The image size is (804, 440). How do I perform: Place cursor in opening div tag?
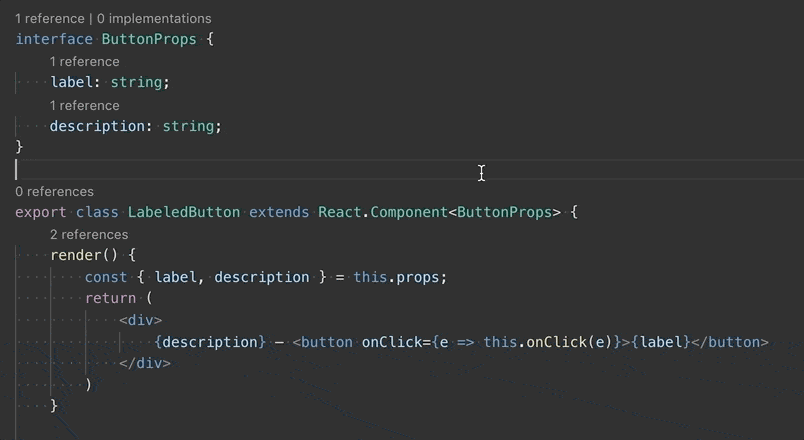[x=140, y=320]
